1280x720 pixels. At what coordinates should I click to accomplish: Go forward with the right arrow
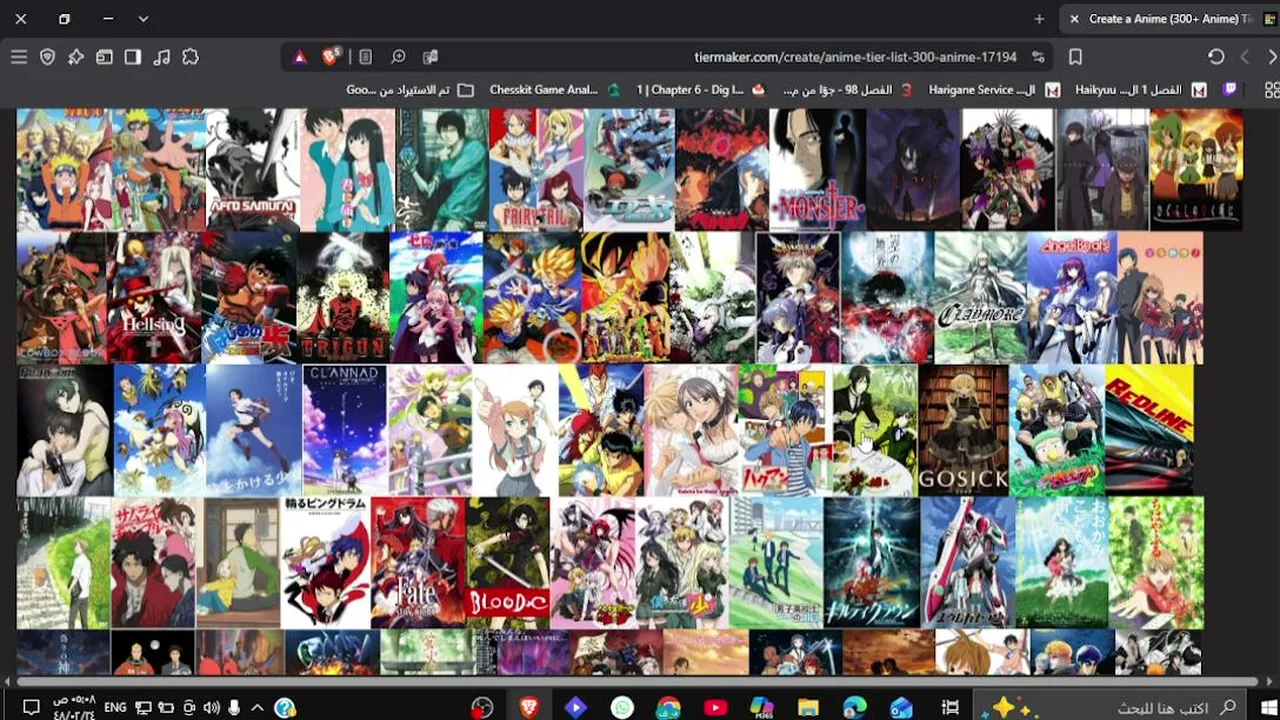pyautogui.click(x=1272, y=57)
